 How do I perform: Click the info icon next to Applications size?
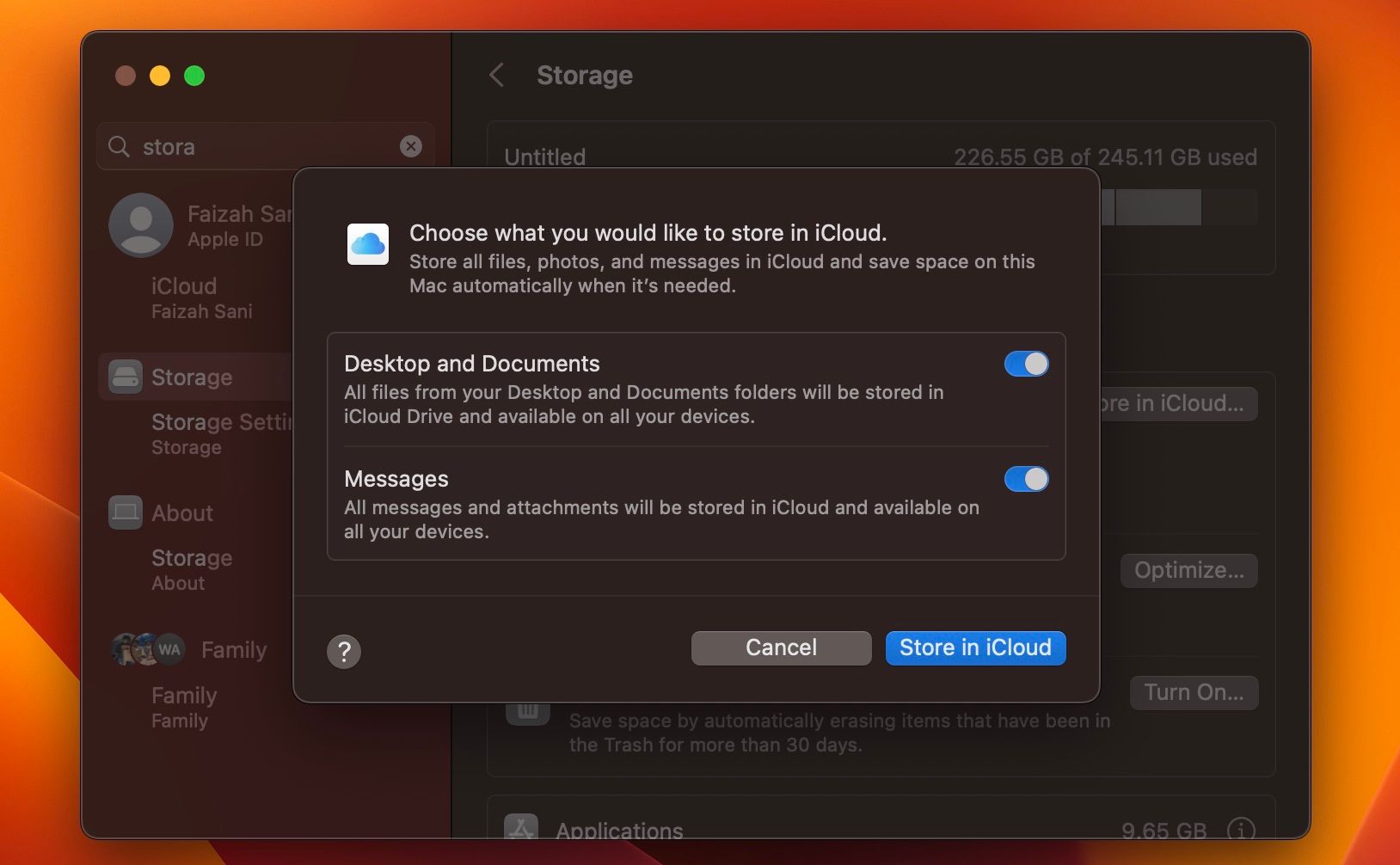pyautogui.click(x=1241, y=828)
